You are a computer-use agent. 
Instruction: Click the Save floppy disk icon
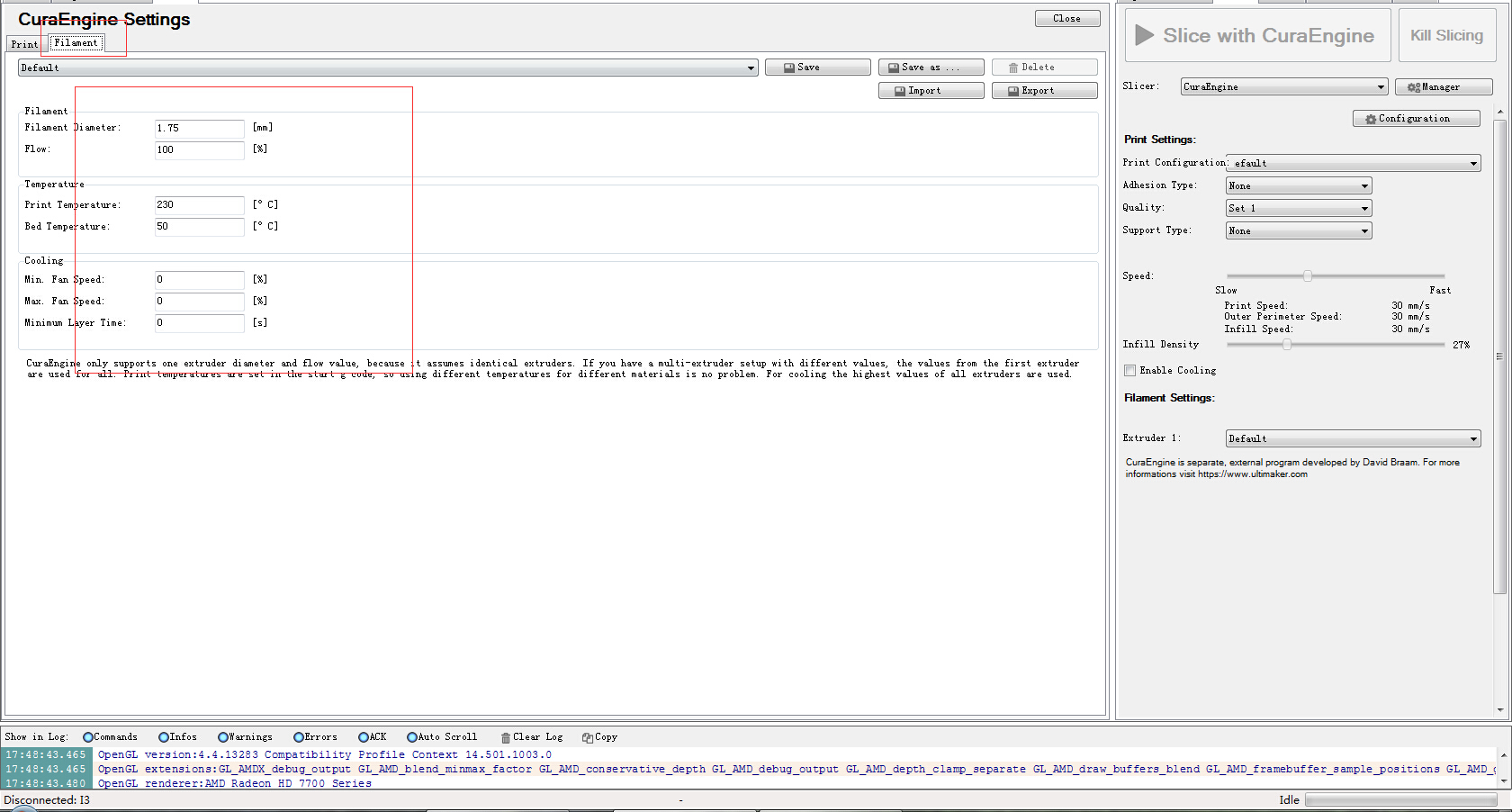pos(789,68)
